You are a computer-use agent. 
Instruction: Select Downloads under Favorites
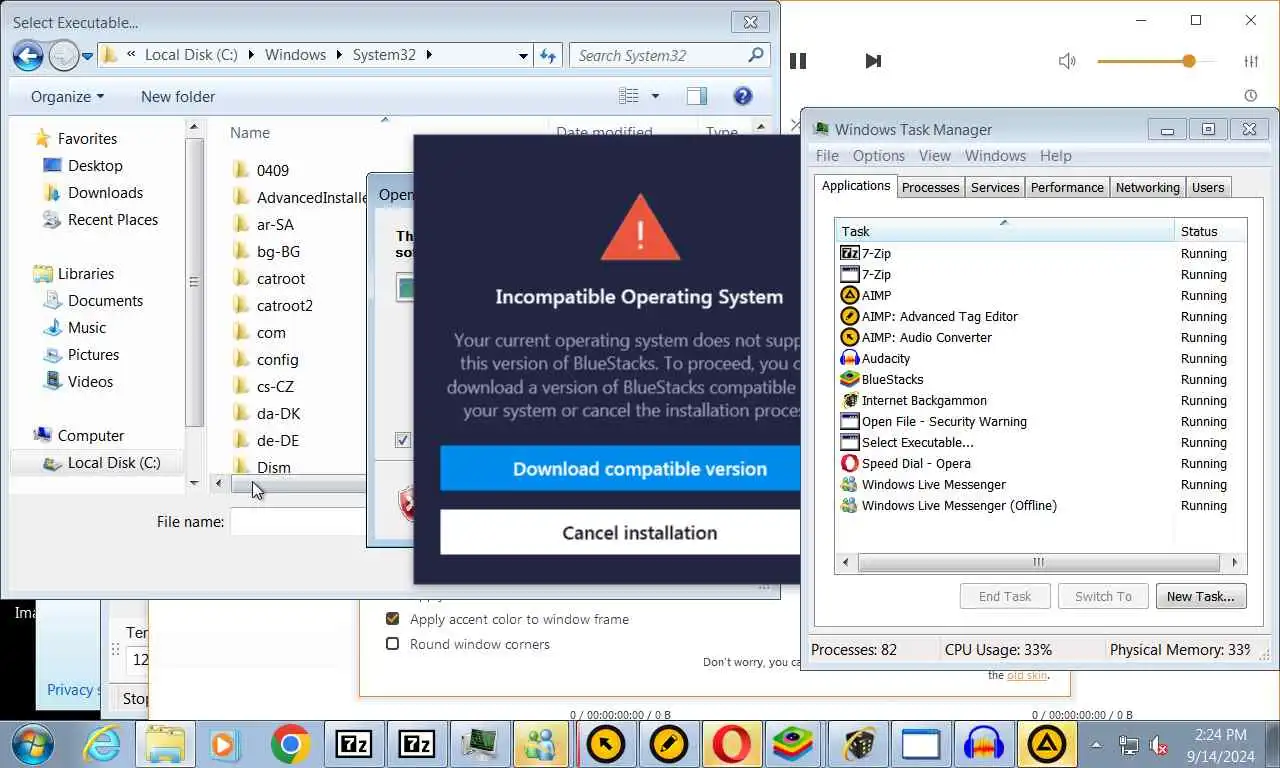pyautogui.click(x=105, y=193)
